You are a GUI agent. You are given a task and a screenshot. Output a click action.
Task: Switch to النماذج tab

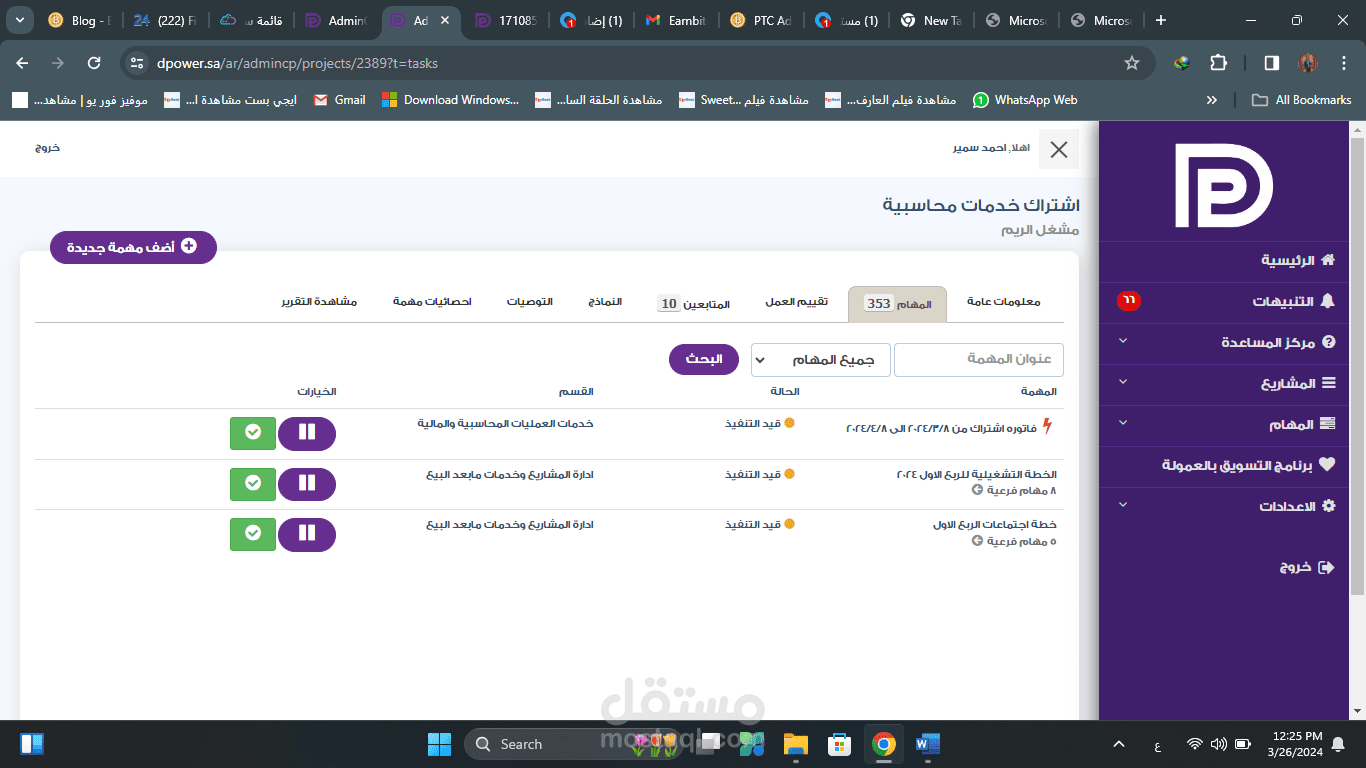[x=605, y=302]
